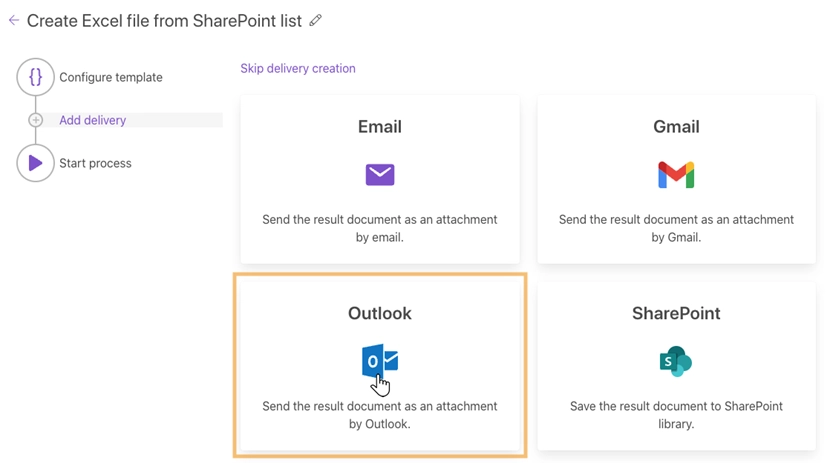
Task: Select the purple Email envelope icon
Action: pyautogui.click(x=380, y=175)
